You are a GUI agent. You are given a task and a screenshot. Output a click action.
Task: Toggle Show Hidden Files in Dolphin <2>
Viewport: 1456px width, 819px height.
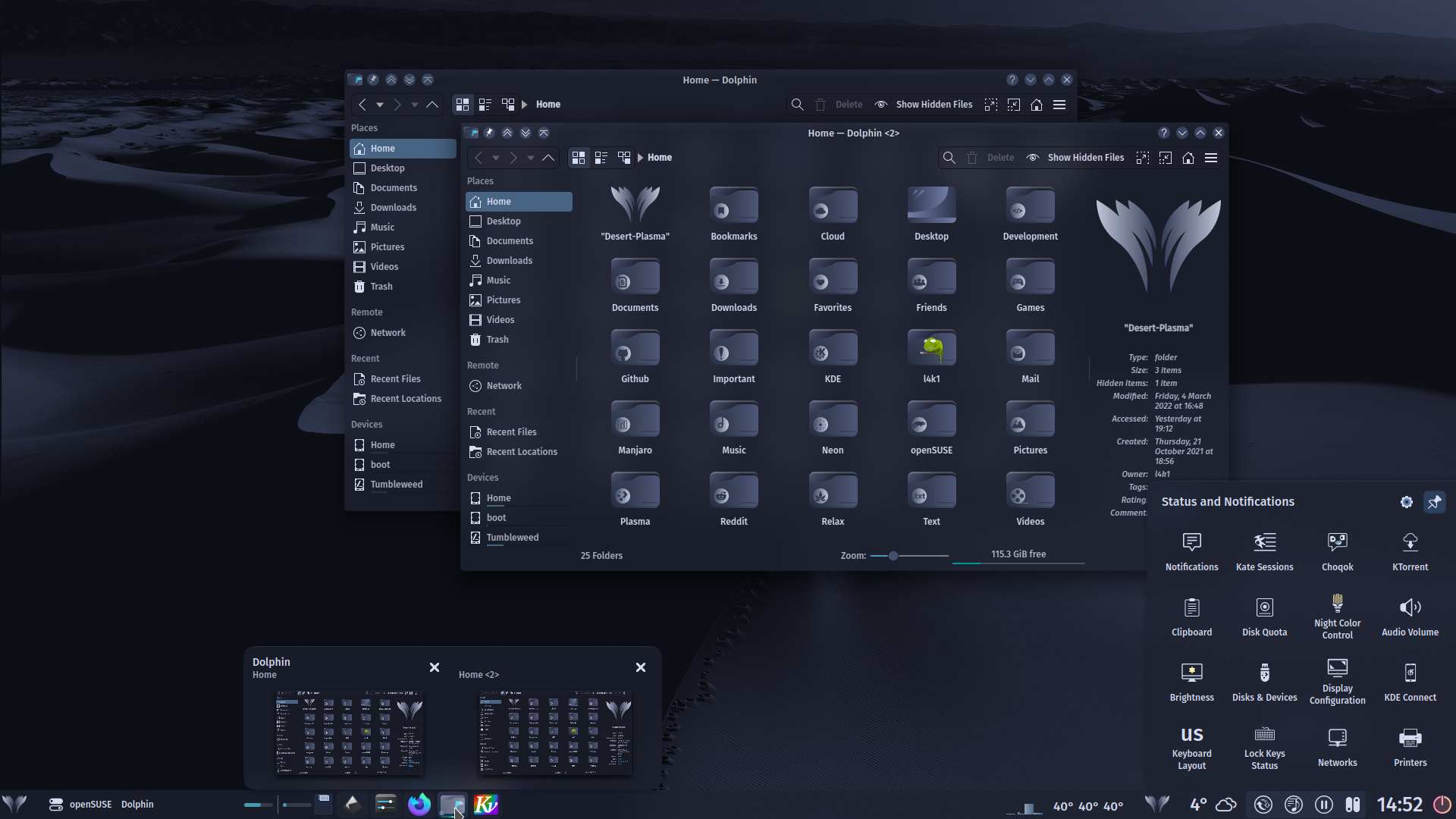pos(1075,158)
